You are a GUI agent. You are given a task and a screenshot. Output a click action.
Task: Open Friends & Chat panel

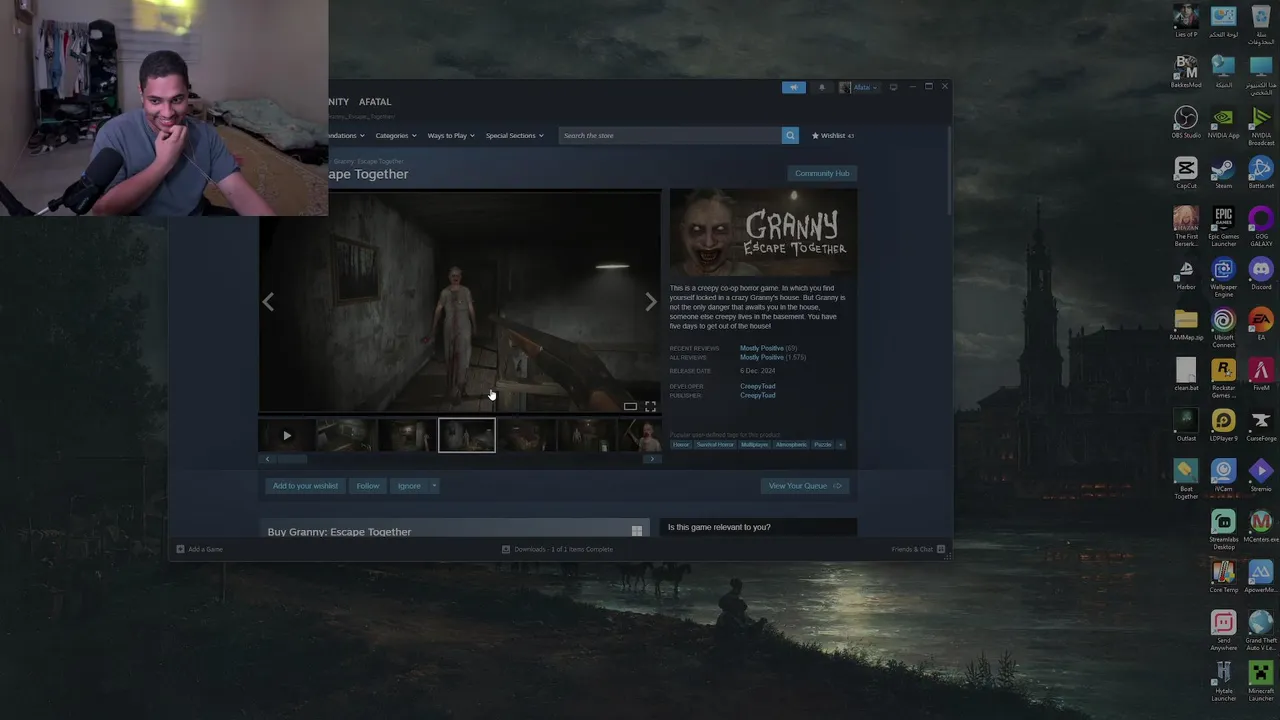pyautogui.click(x=918, y=549)
